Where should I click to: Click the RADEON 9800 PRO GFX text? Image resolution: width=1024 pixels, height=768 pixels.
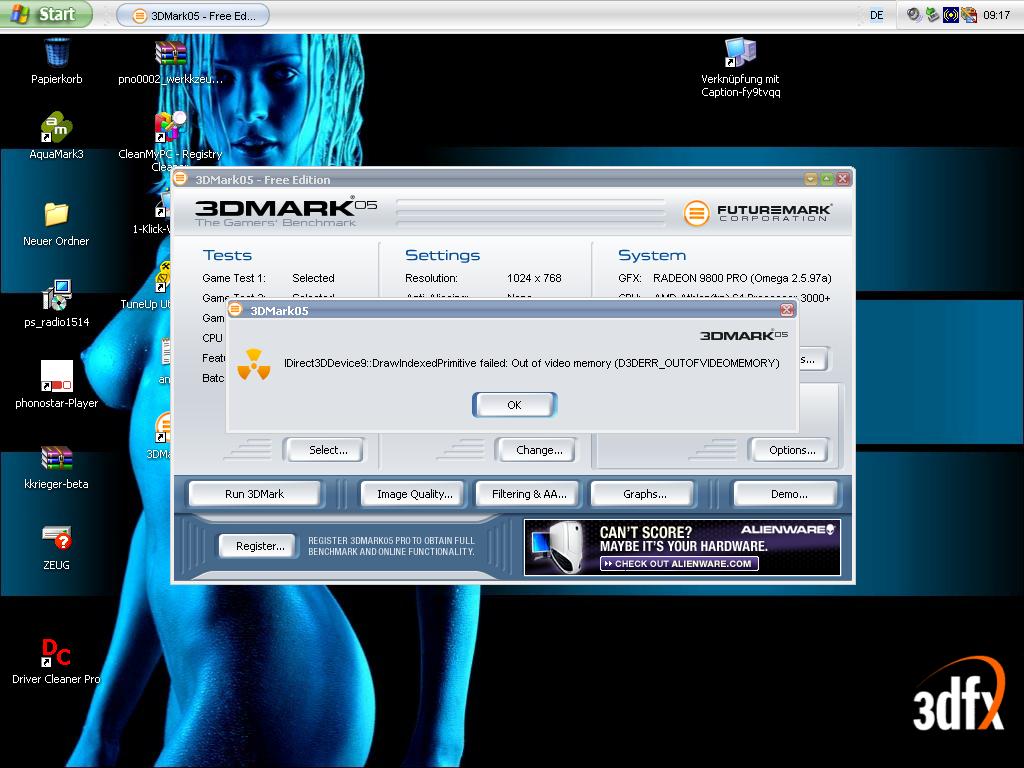pos(742,278)
